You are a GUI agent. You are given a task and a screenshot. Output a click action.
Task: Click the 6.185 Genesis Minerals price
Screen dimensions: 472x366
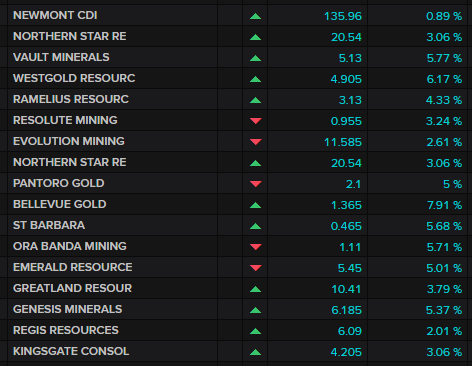[x=346, y=310]
